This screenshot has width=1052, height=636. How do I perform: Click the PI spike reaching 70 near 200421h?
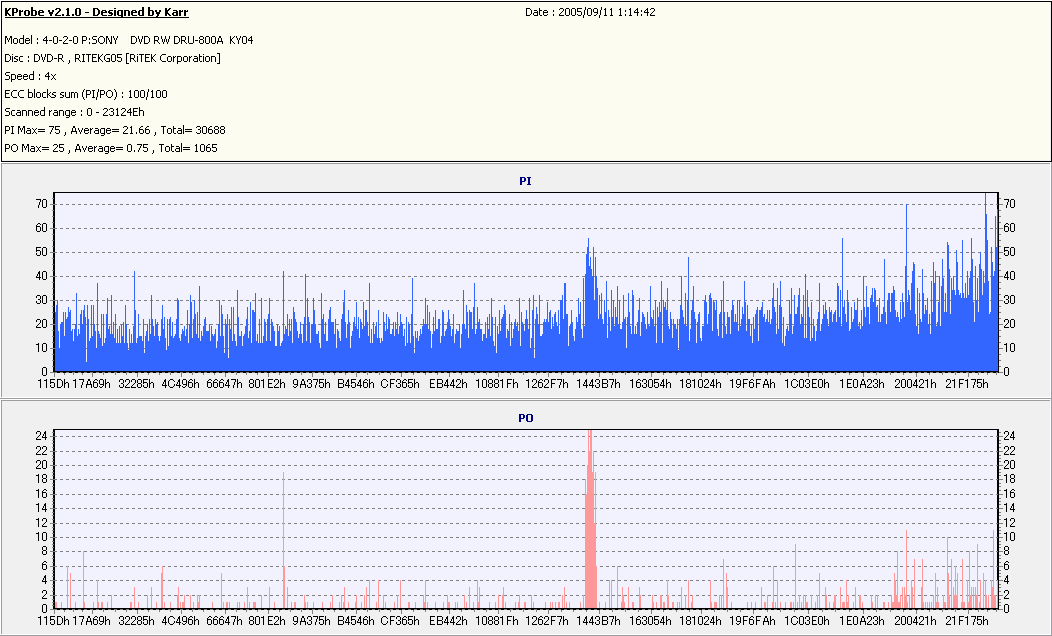pos(906,287)
